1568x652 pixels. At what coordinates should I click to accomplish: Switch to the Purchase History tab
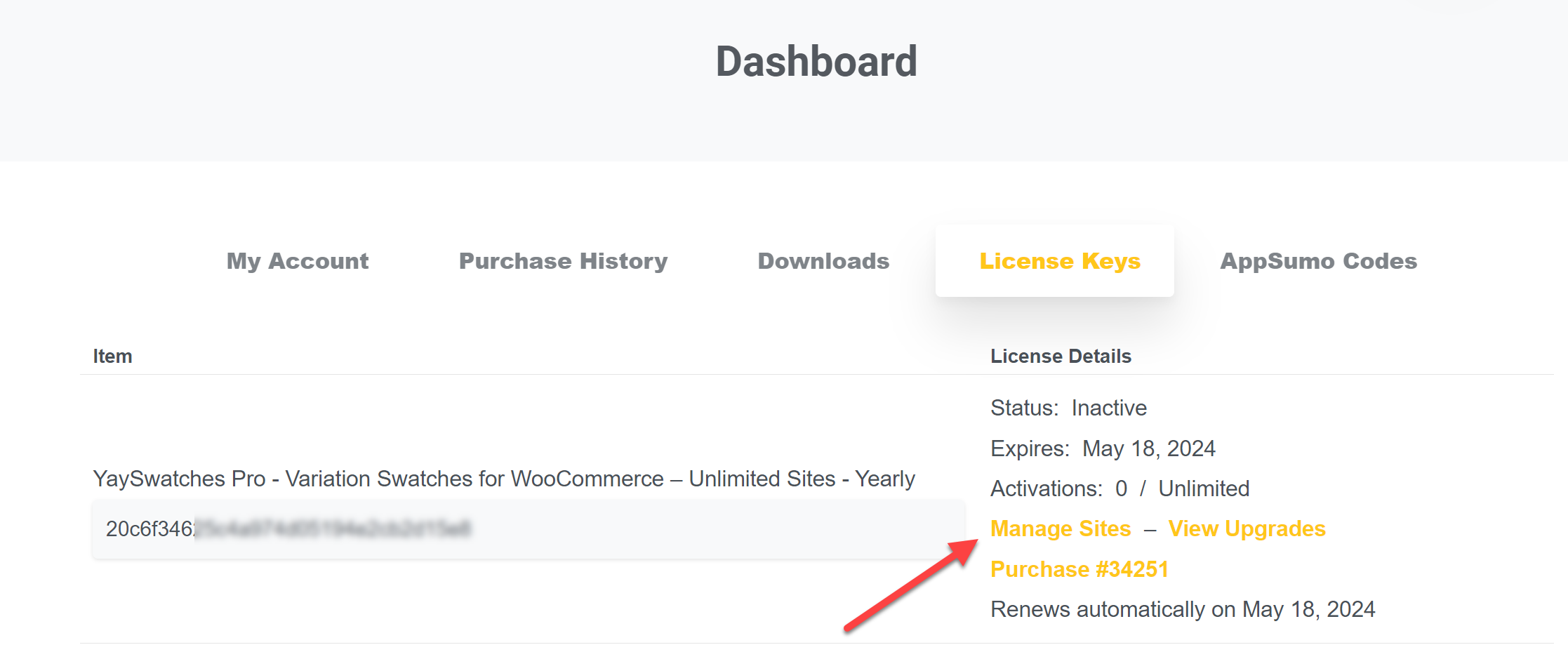[563, 261]
